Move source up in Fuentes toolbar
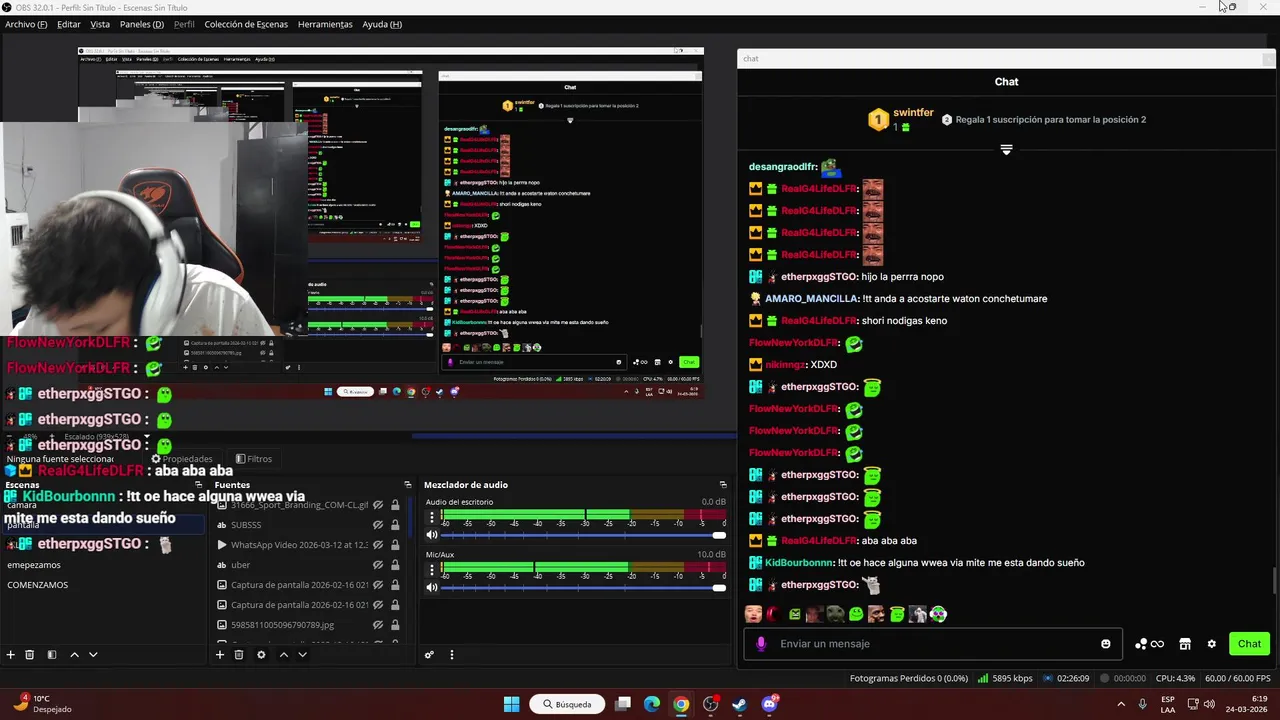Screen dimensions: 1280x720 tap(283, 655)
